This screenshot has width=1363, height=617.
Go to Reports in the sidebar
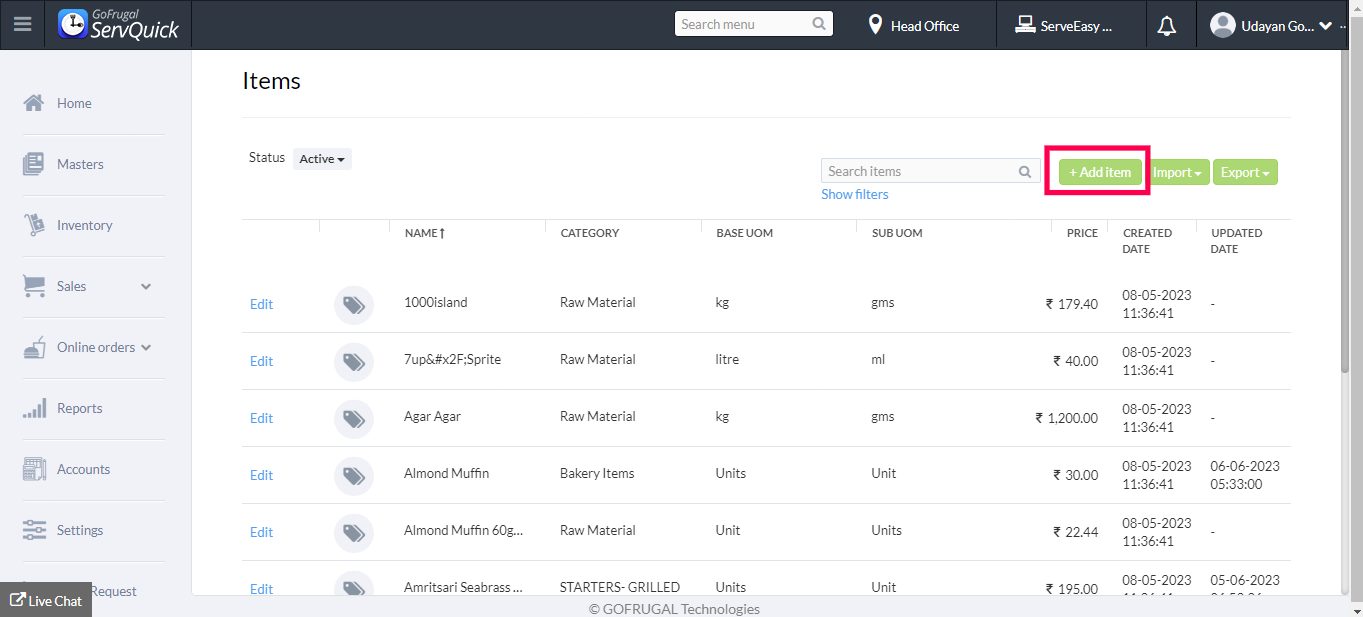point(79,409)
